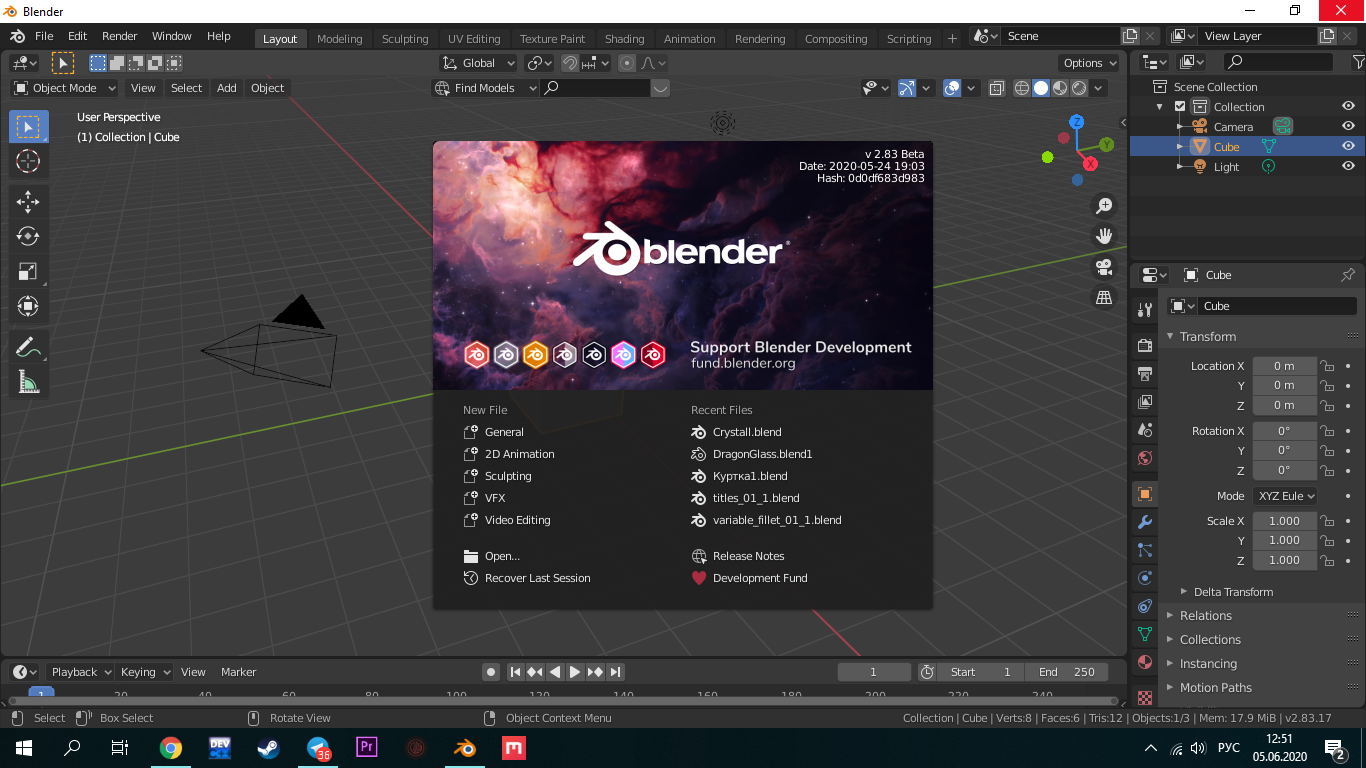Open Physics properties tab icon

[1145, 578]
